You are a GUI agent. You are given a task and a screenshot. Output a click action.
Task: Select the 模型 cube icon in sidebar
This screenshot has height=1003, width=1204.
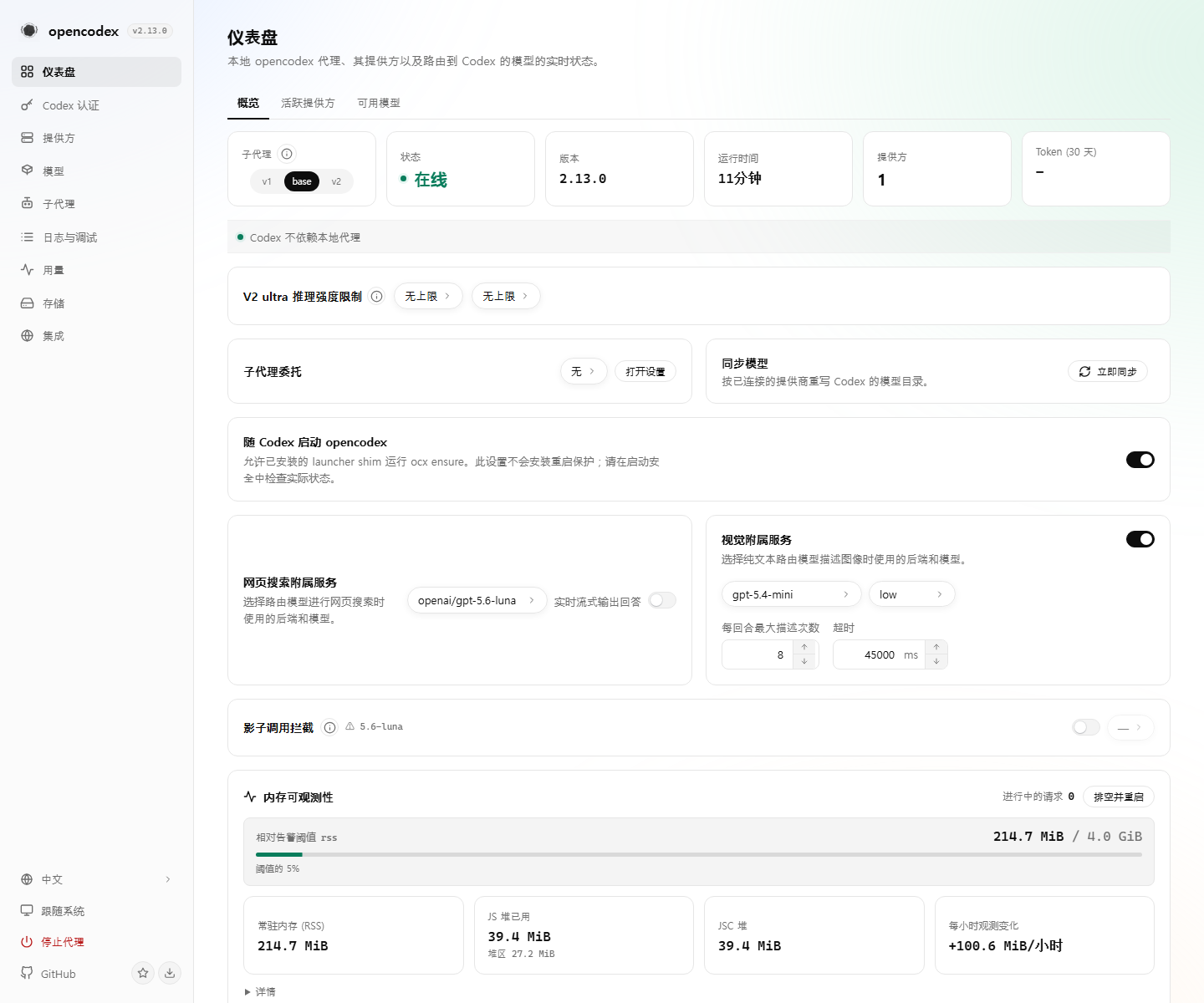(27, 171)
